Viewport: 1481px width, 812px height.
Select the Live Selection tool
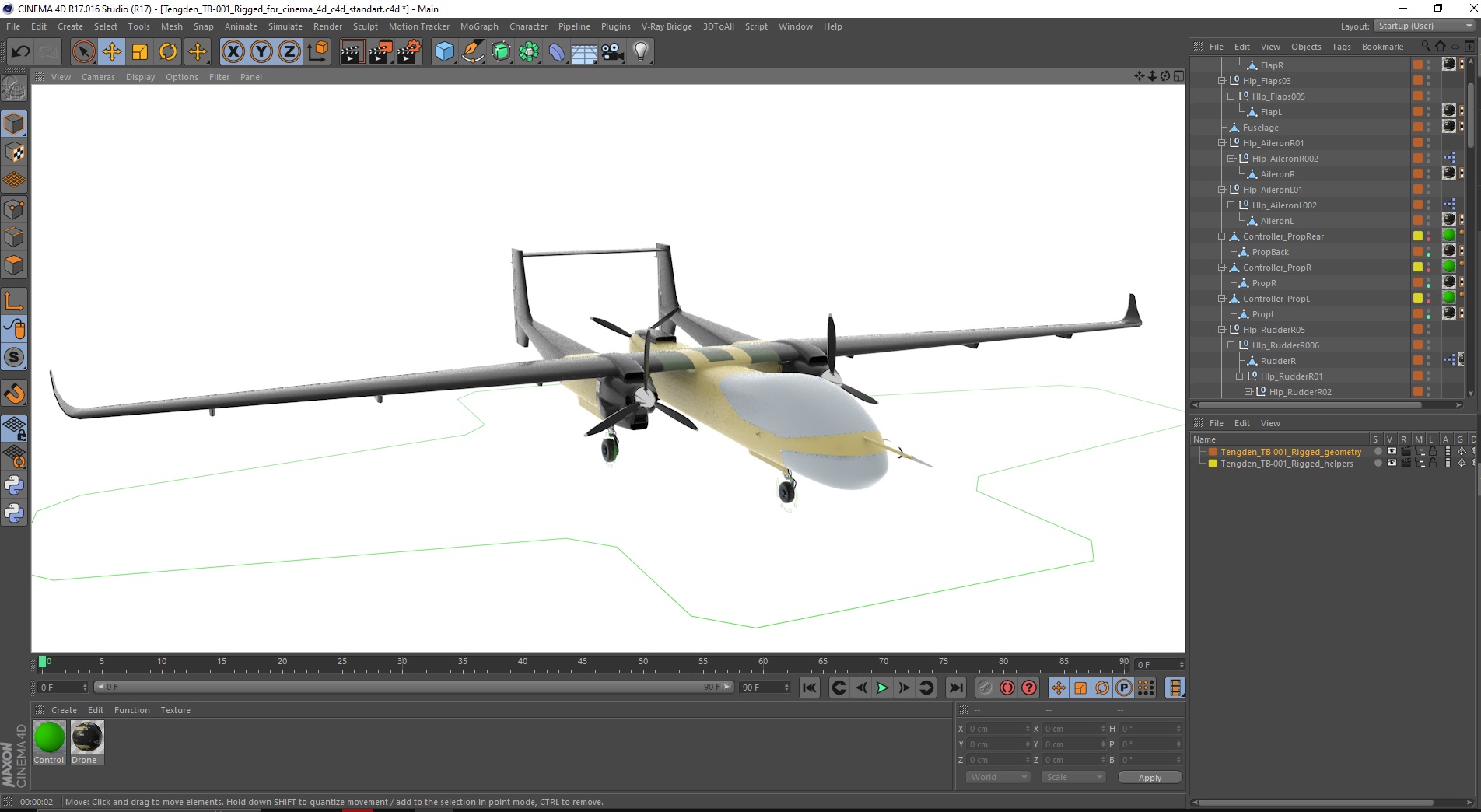coord(83,52)
